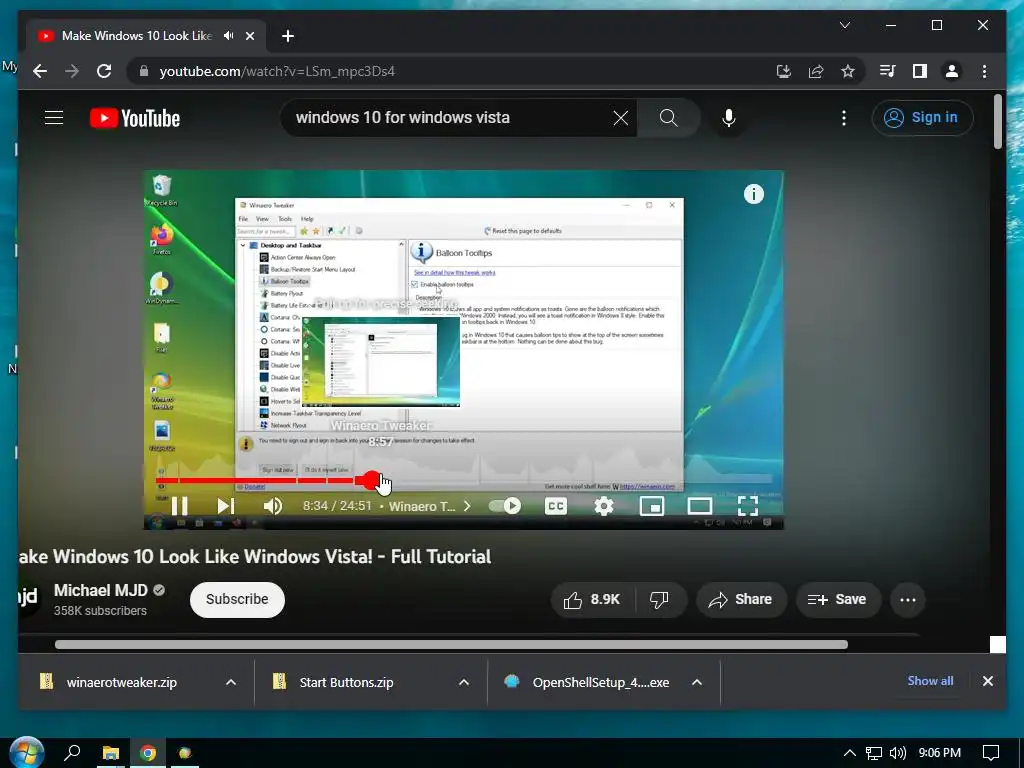Save video to a playlist
The image size is (1024, 768).
tap(838, 600)
